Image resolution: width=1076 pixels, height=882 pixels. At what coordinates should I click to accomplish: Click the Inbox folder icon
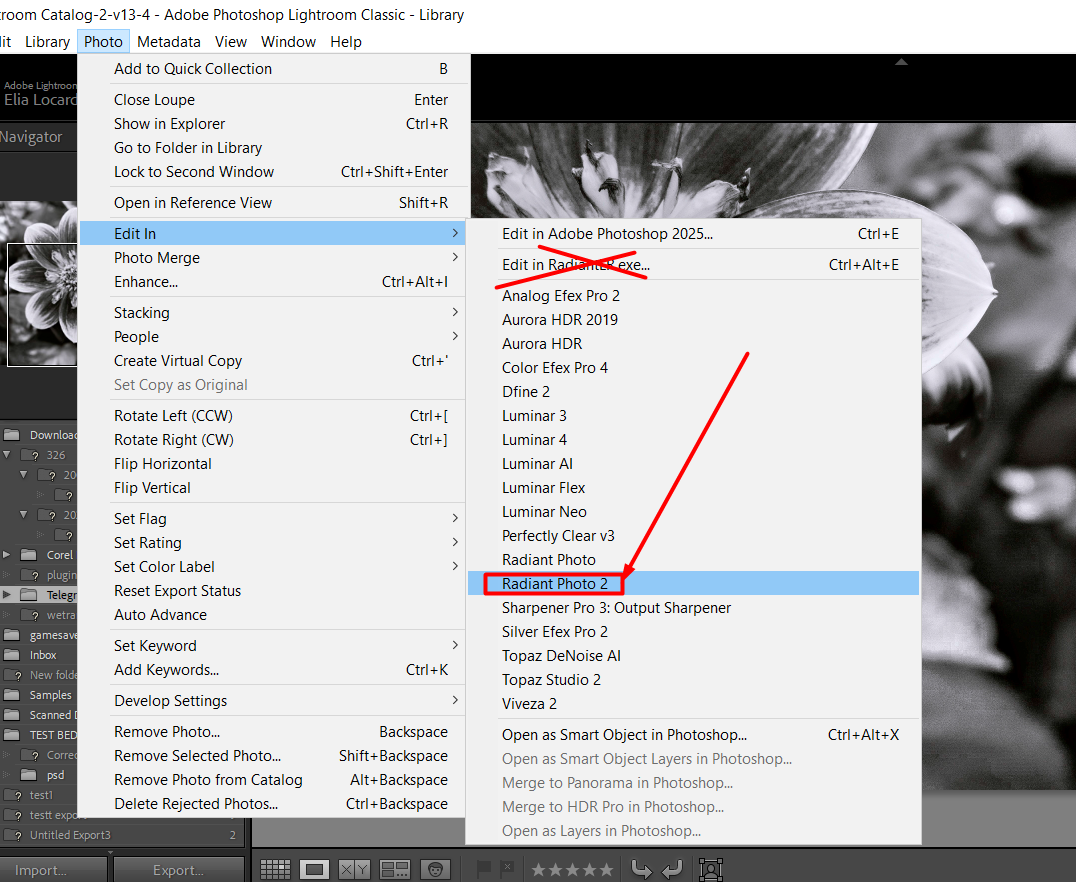pos(12,655)
